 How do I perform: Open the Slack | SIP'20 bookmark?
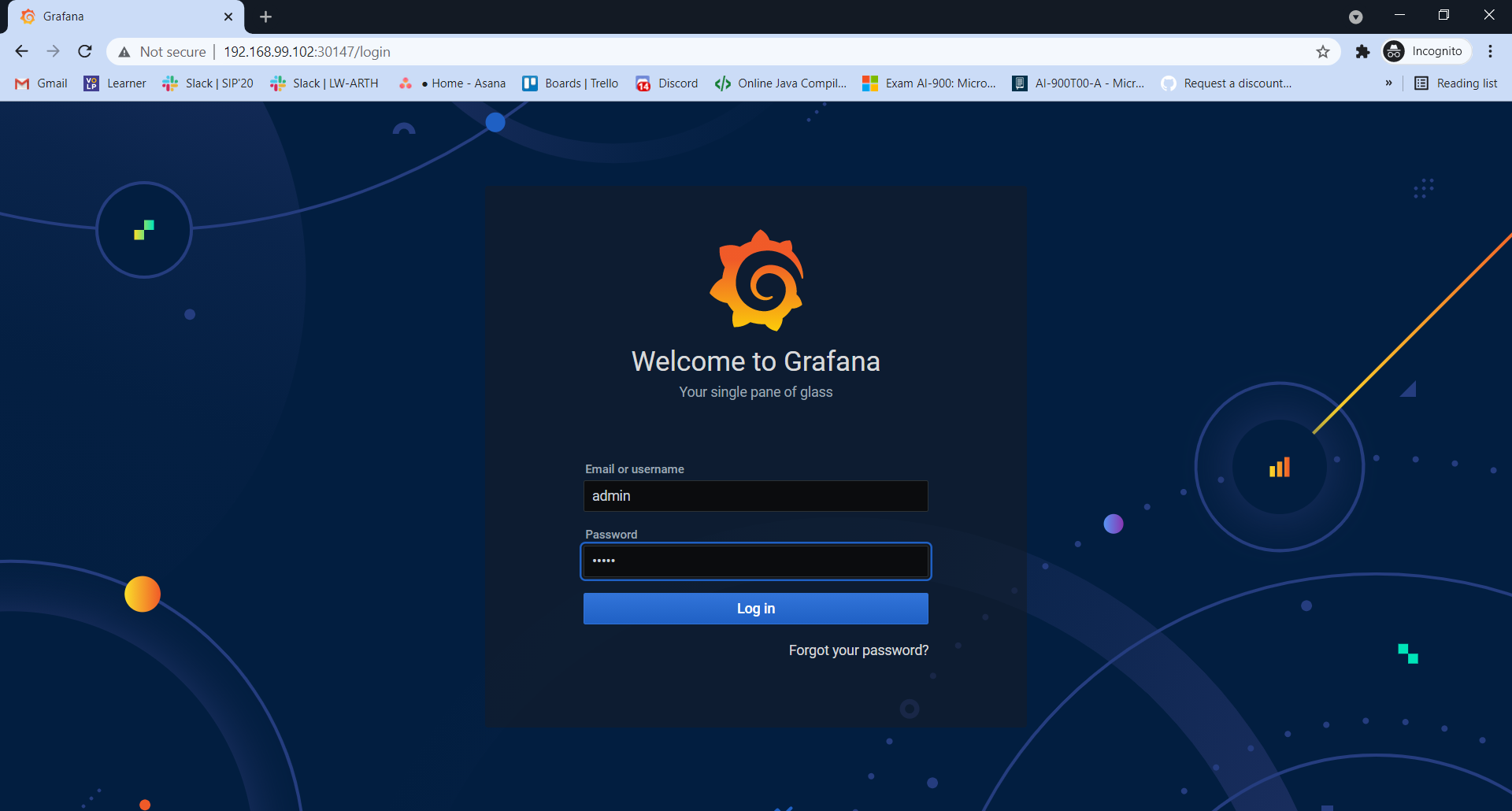point(207,83)
